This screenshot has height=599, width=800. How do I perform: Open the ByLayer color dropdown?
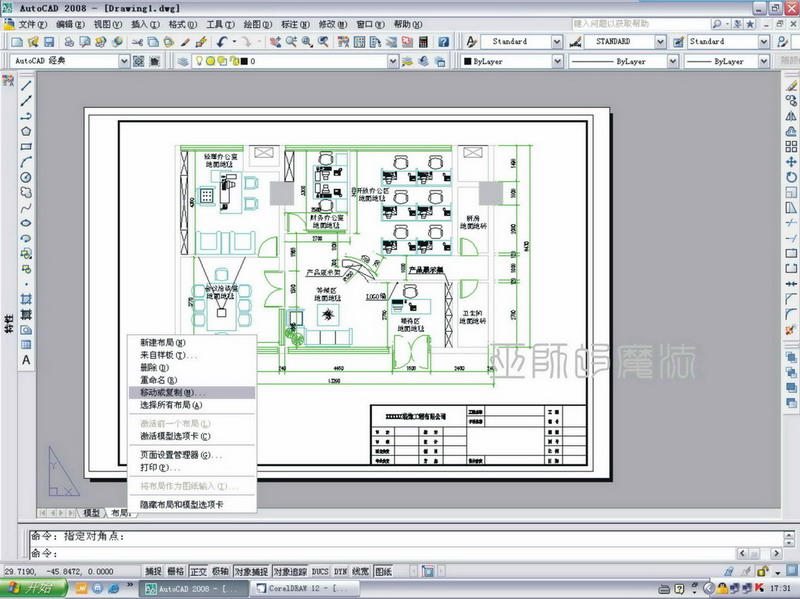point(557,61)
